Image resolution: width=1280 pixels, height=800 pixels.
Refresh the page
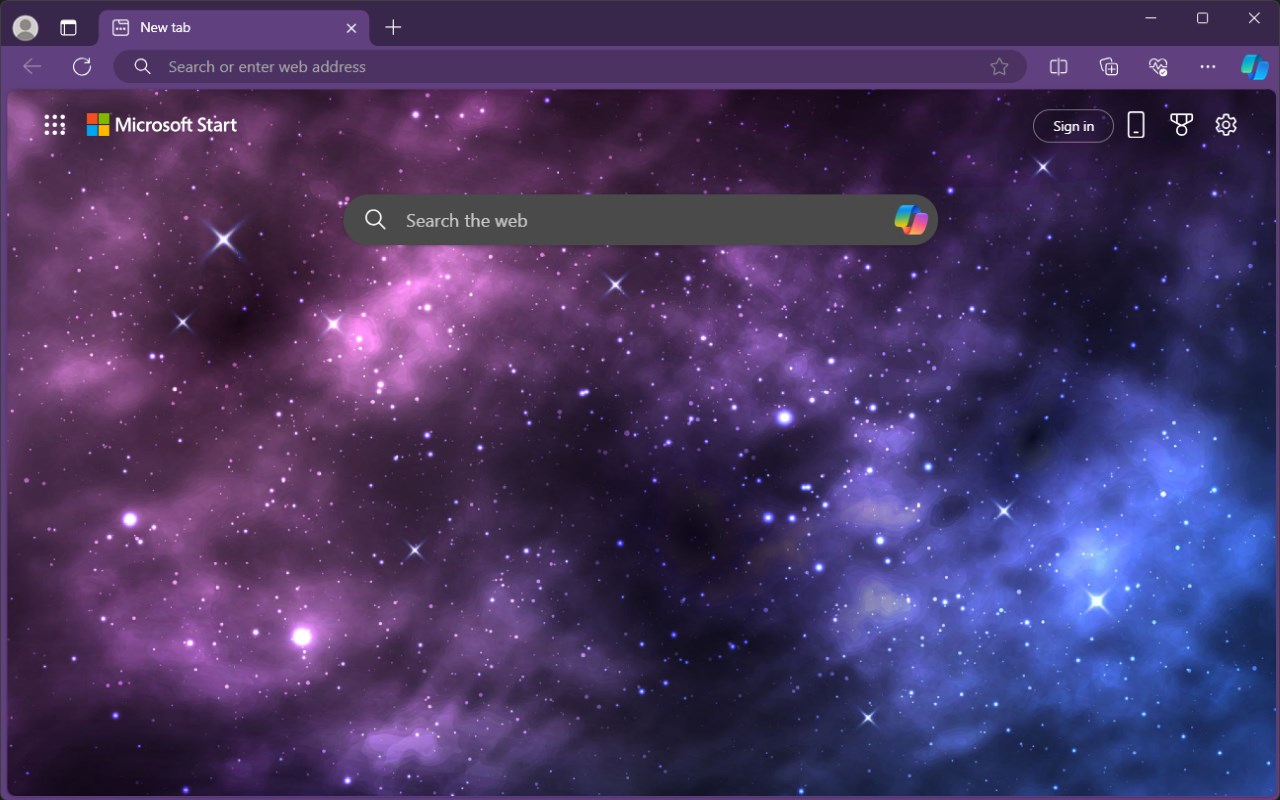82,66
